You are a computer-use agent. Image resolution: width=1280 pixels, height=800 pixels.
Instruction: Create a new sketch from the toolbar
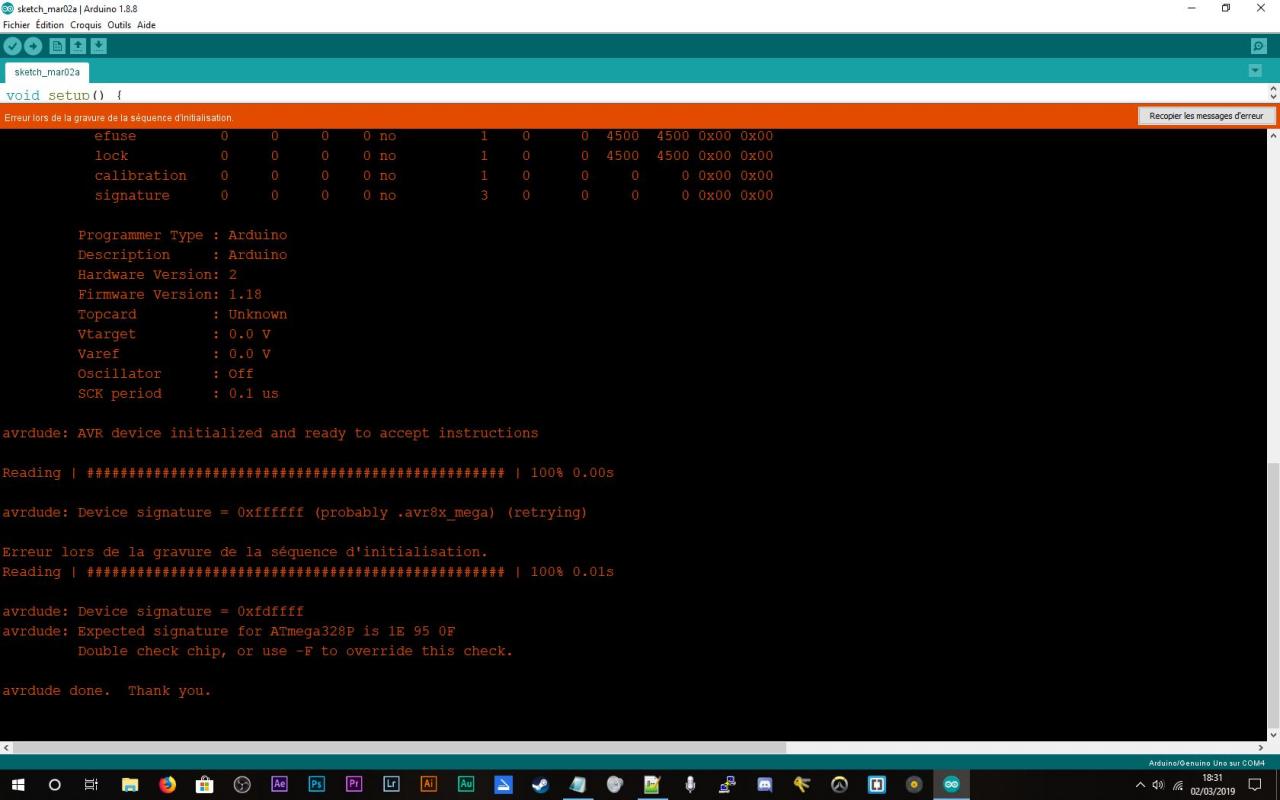57,46
